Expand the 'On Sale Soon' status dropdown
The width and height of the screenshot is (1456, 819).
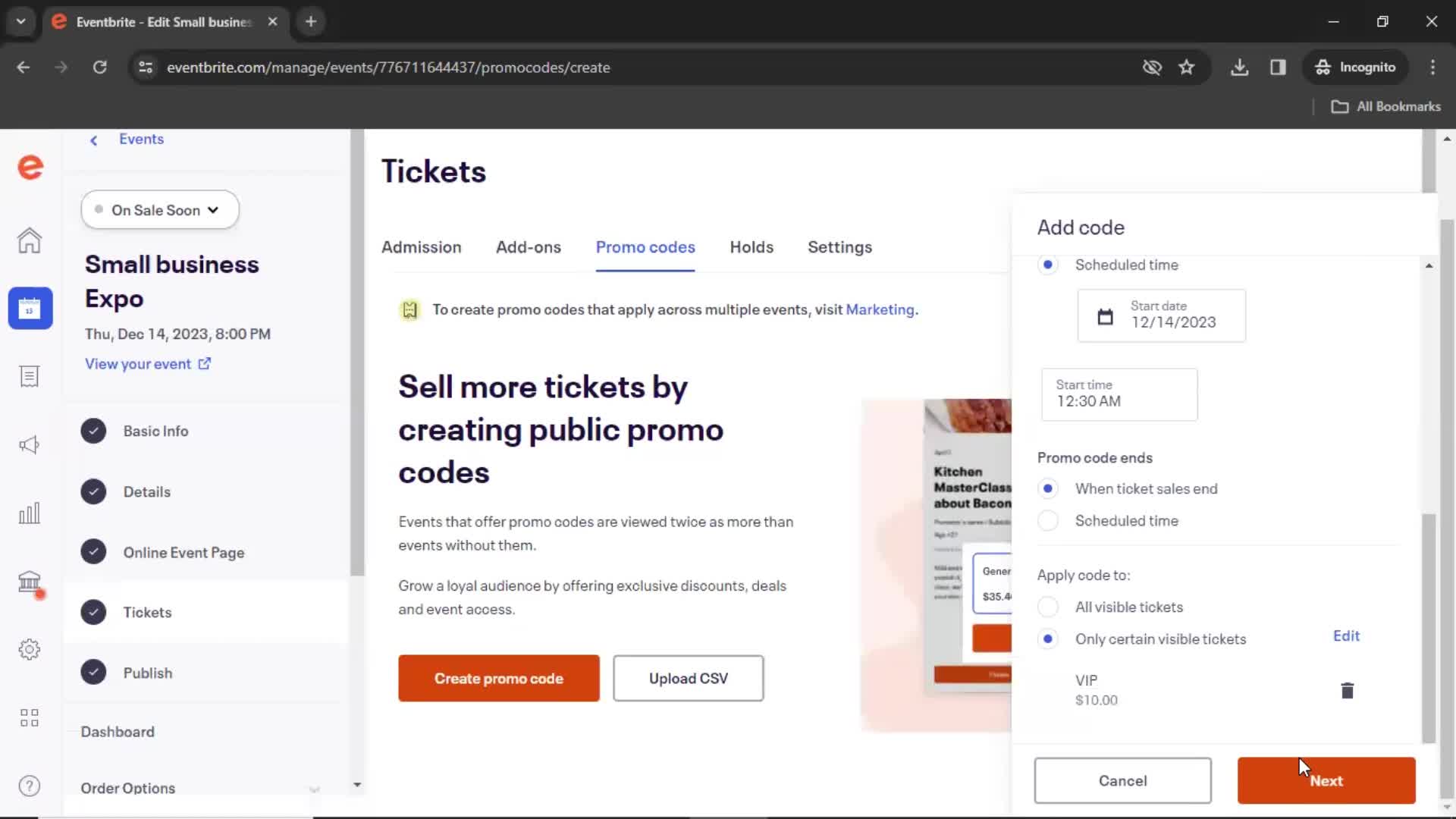160,210
